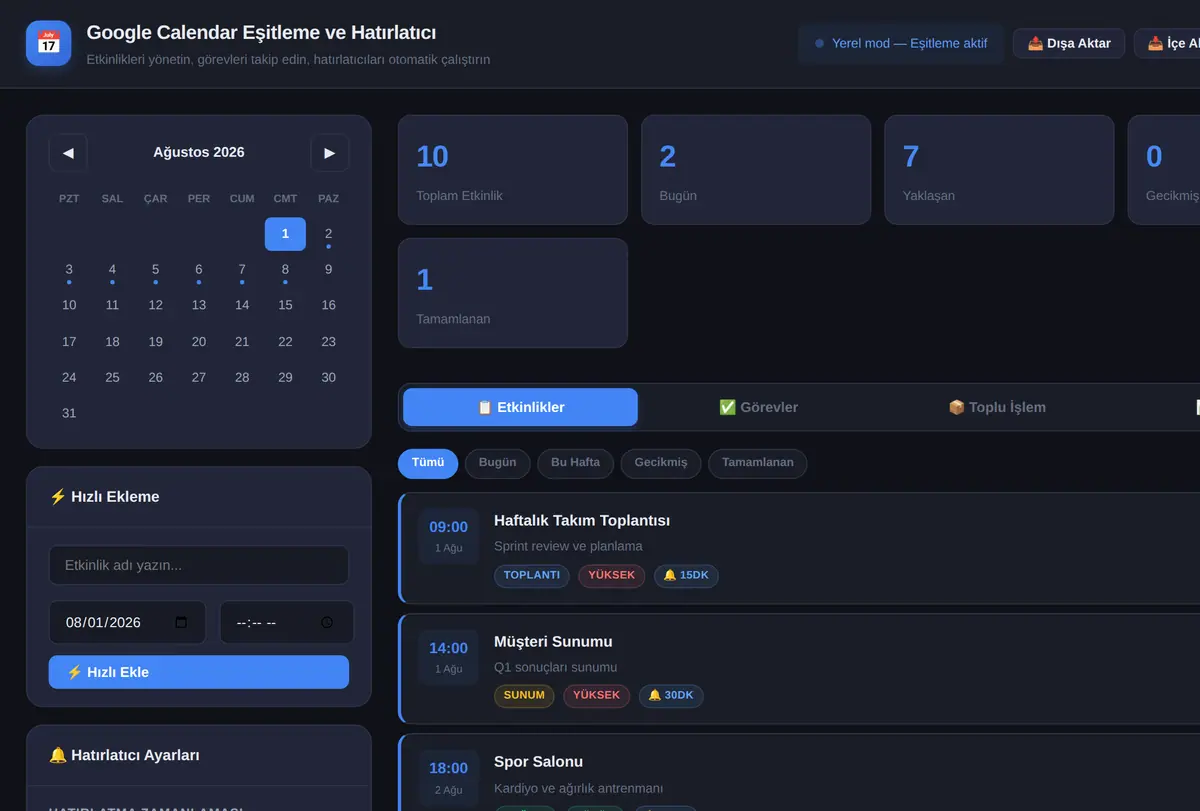Click the SUNUM tag badge
This screenshot has width=1200, height=811.
[524, 696]
